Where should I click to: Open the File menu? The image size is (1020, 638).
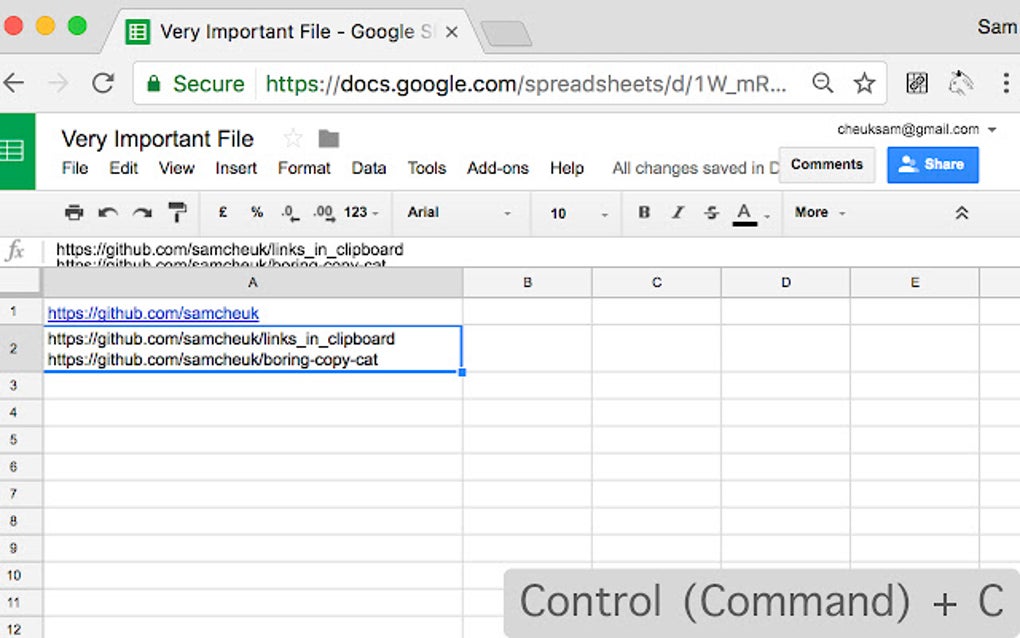[75, 168]
